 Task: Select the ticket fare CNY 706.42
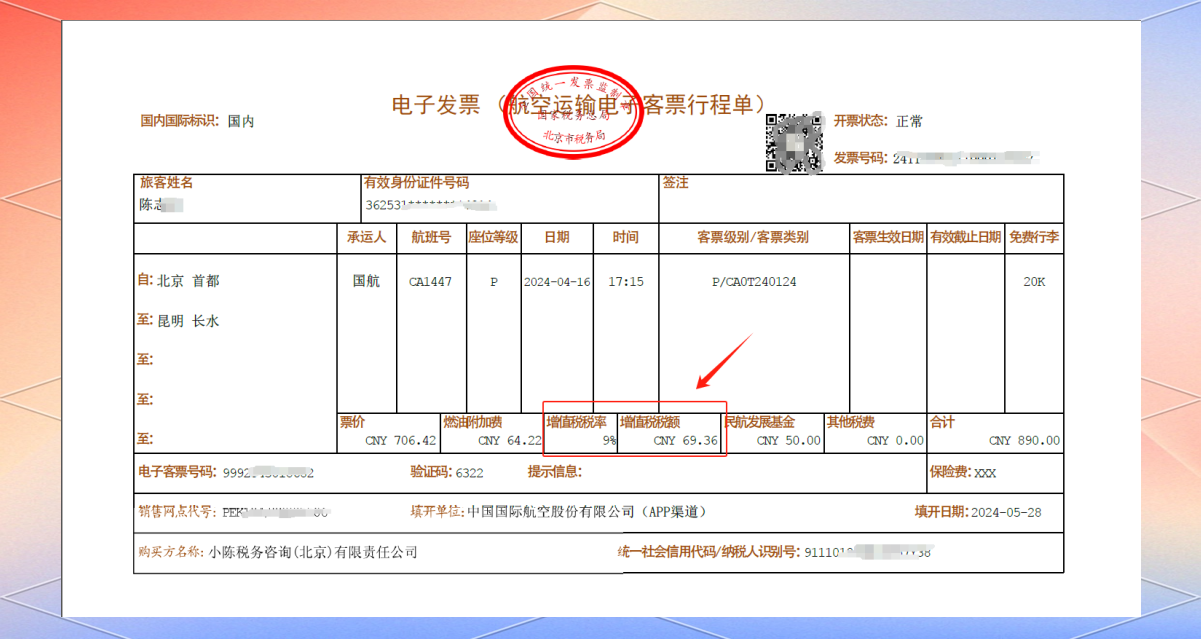[x=401, y=441]
